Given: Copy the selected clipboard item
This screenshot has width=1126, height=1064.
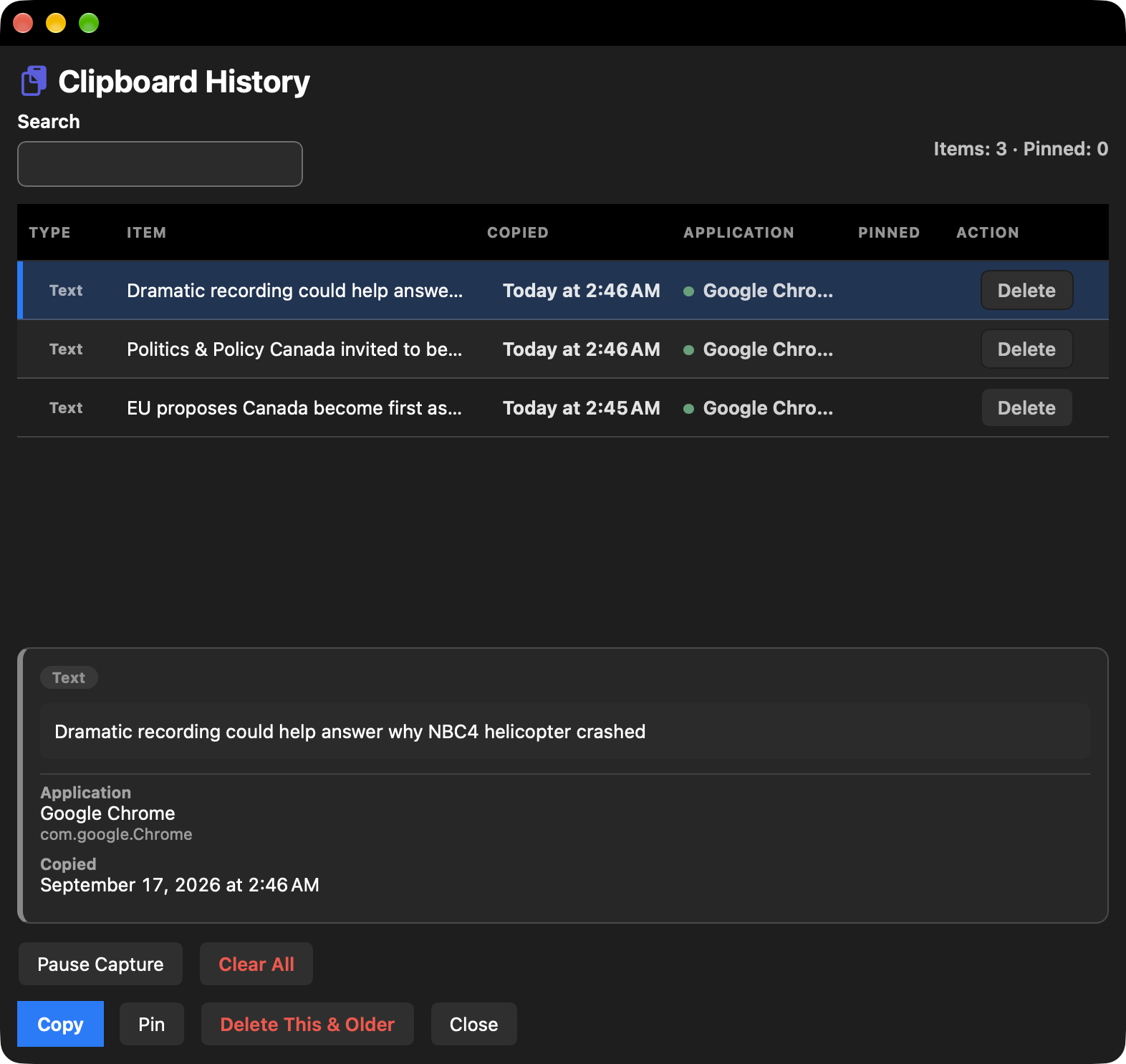Looking at the screenshot, I should [60, 1024].
